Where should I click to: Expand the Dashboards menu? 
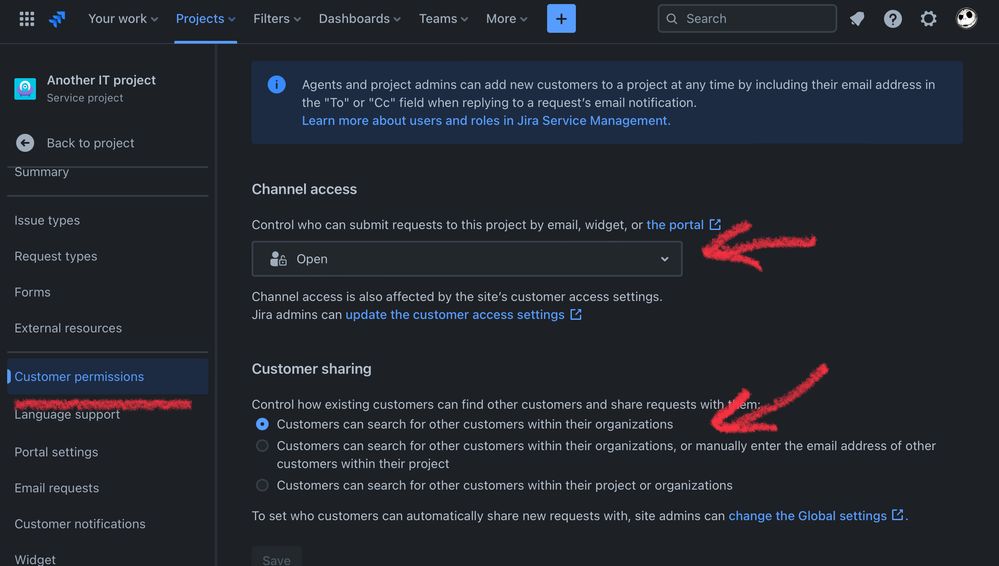click(x=359, y=18)
